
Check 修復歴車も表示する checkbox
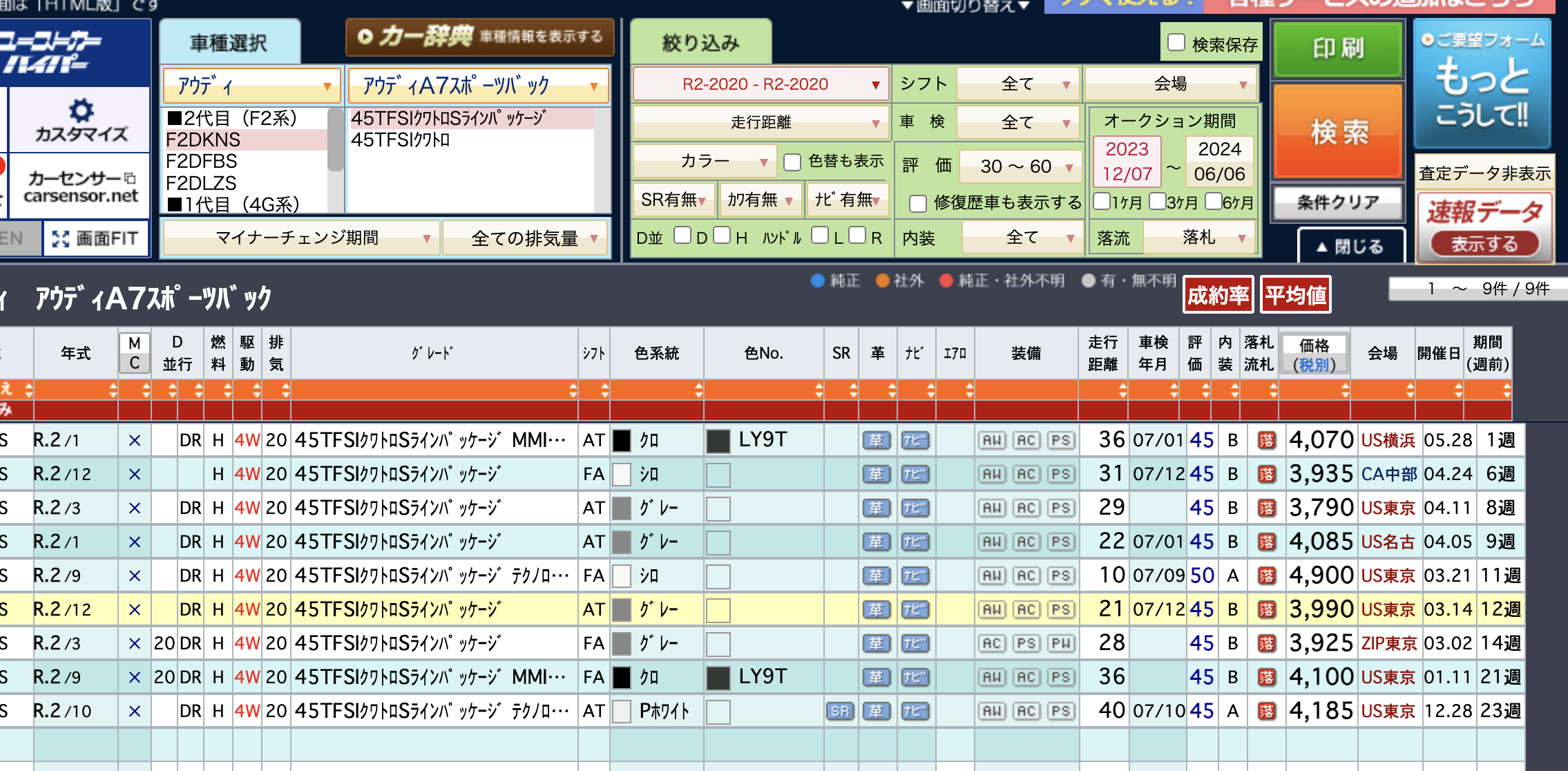918,203
